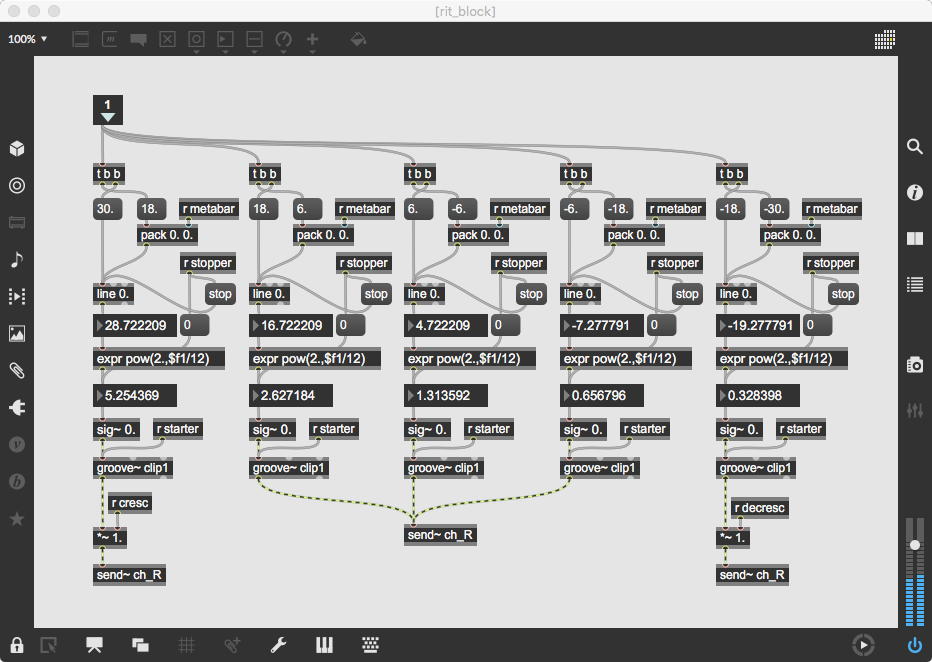Open a new patcher view icon
The height and width of the screenshot is (662, 932).
click(x=48, y=645)
